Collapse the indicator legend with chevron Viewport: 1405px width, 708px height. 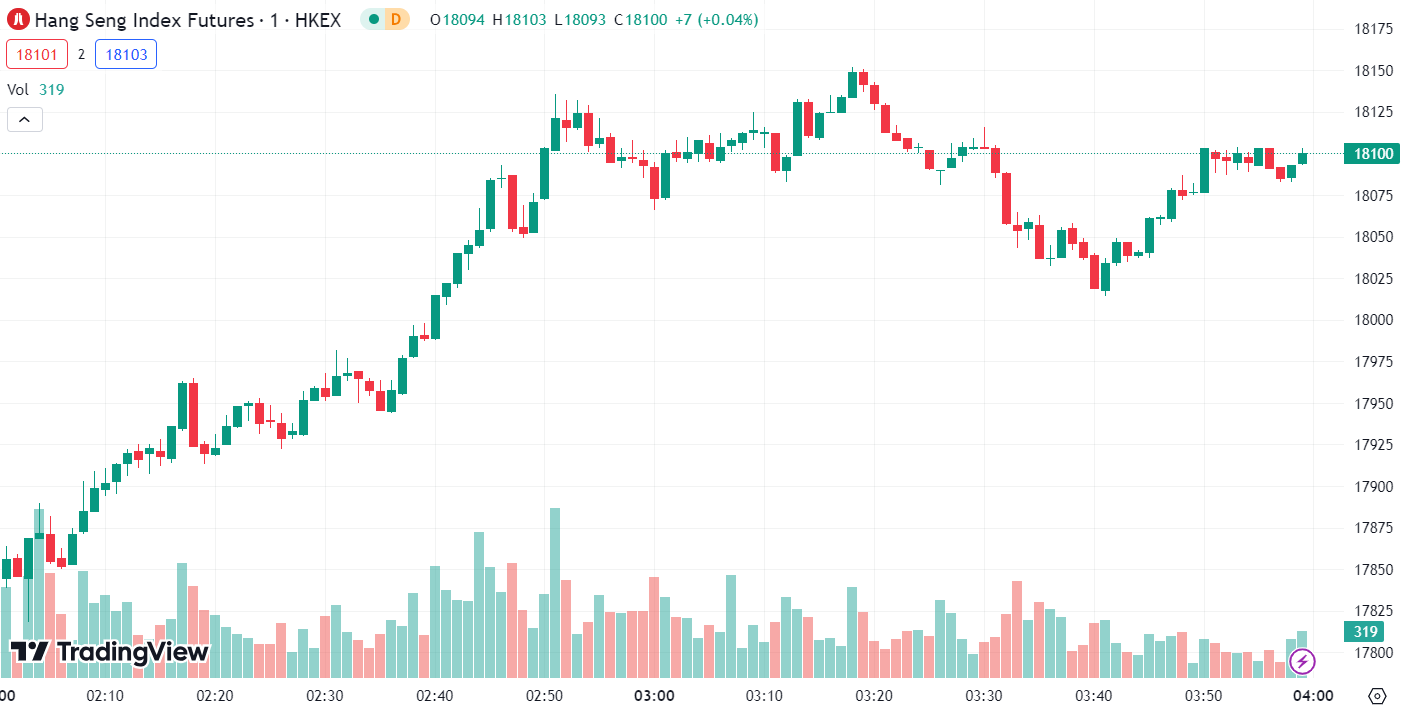(x=25, y=120)
